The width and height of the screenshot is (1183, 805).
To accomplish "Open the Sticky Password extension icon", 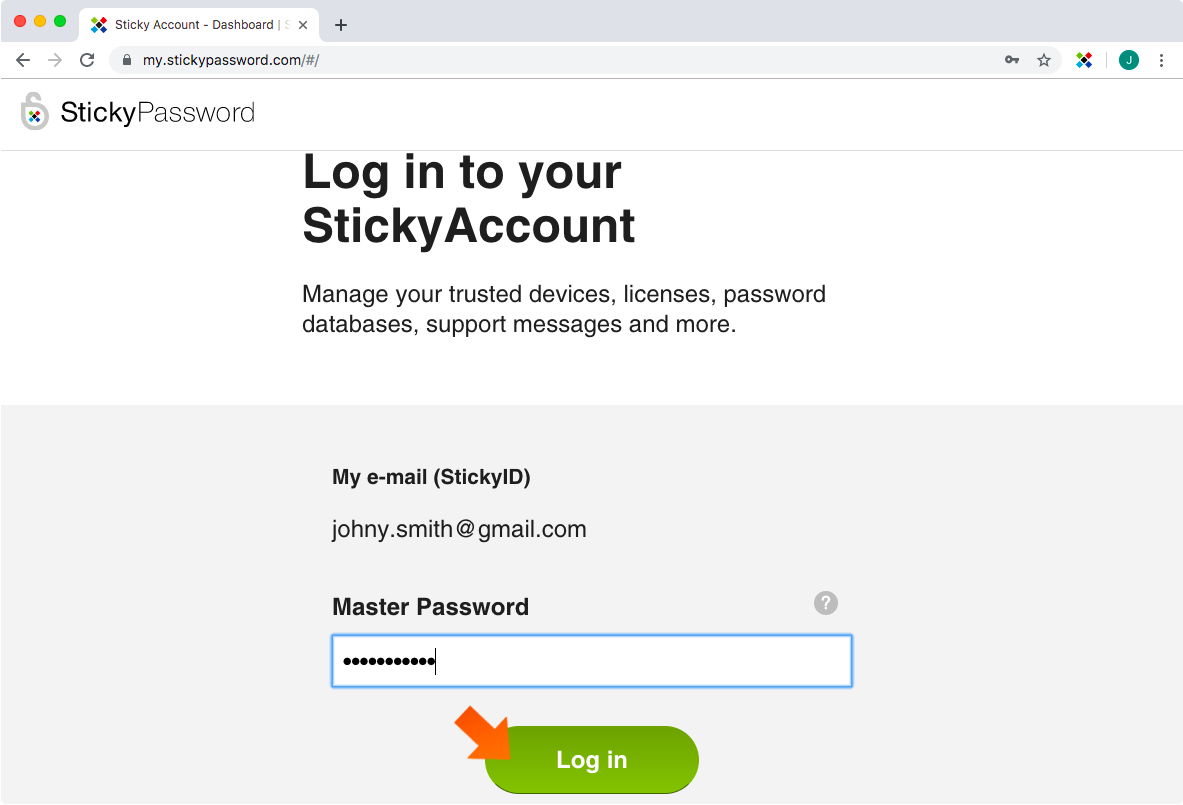I will tap(1084, 60).
